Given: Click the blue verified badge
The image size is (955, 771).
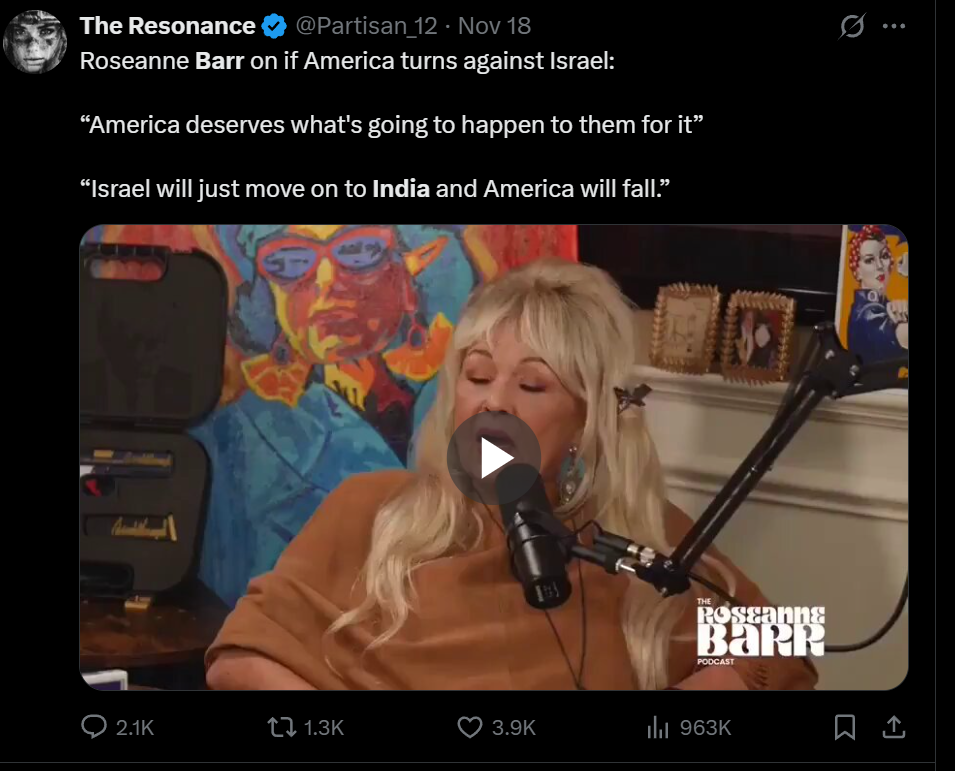Looking at the screenshot, I should pos(274,26).
